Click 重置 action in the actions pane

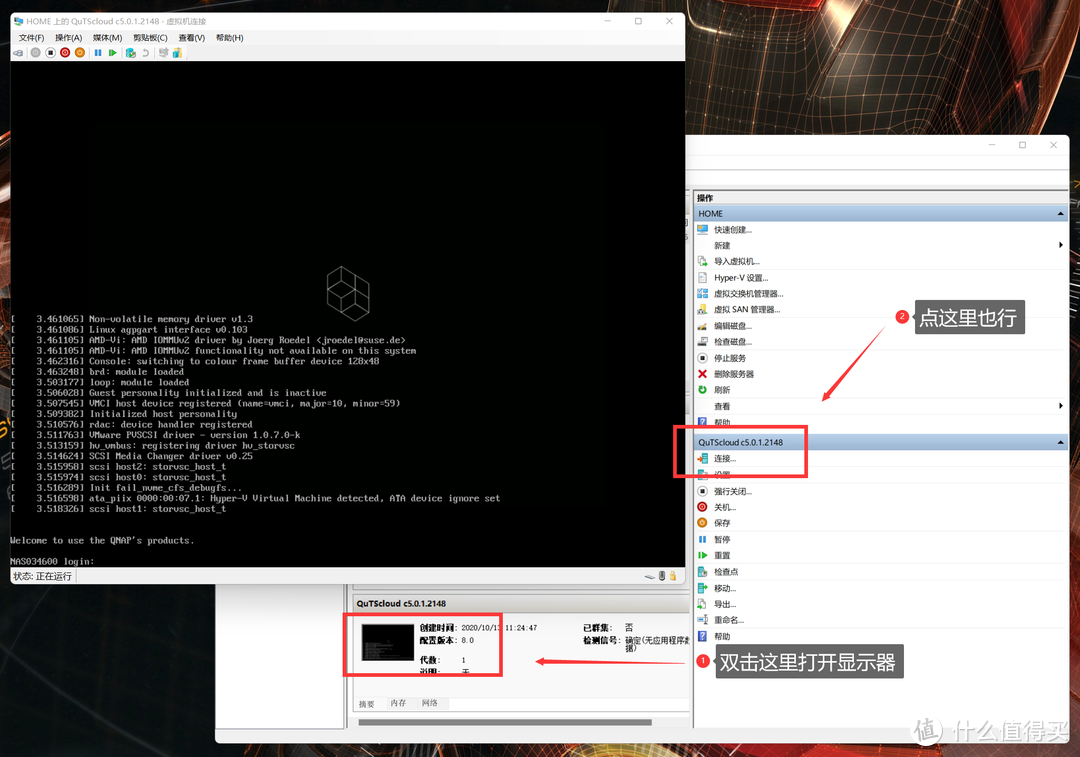[721, 555]
